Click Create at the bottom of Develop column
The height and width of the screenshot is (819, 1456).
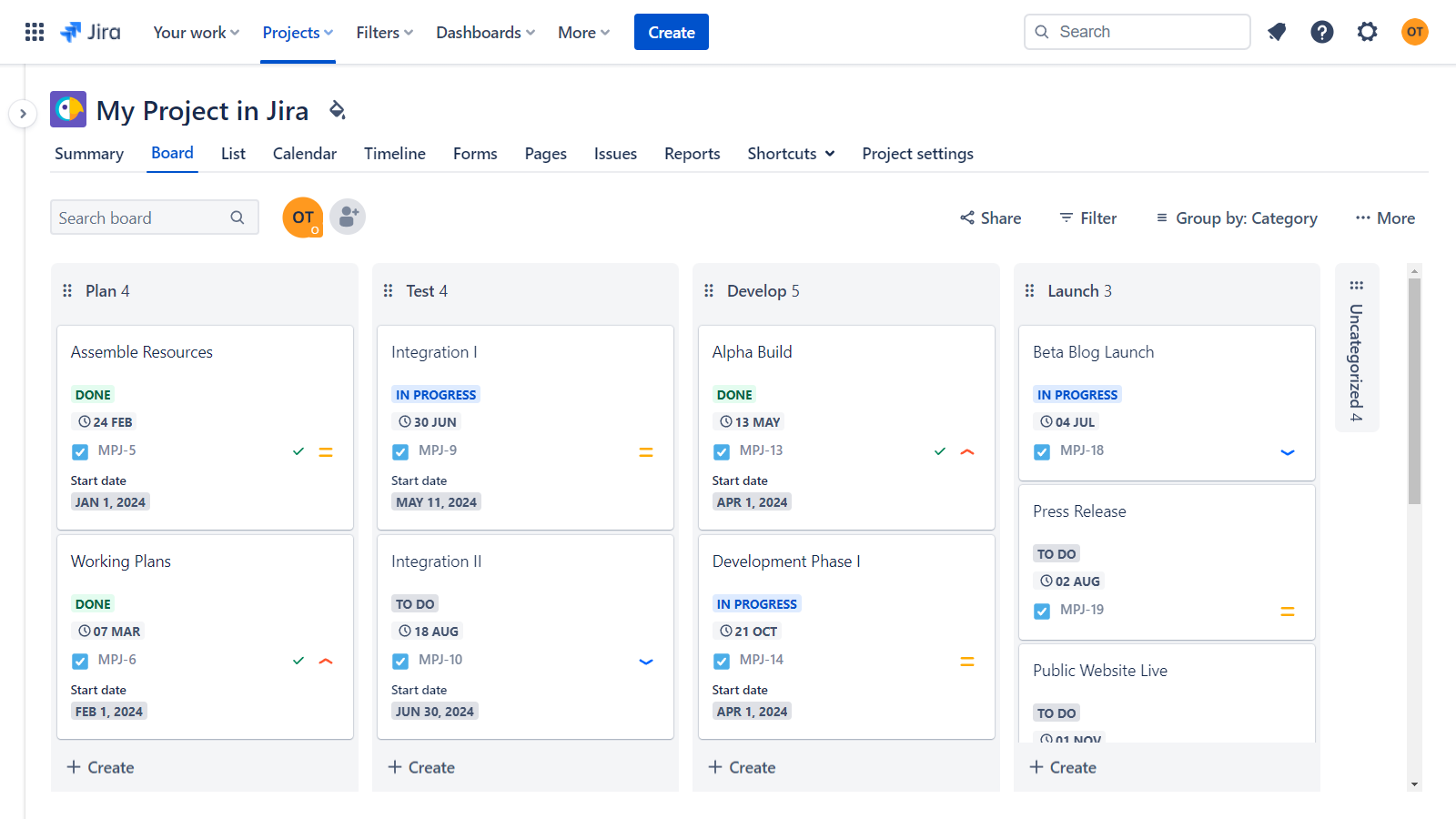click(x=742, y=767)
